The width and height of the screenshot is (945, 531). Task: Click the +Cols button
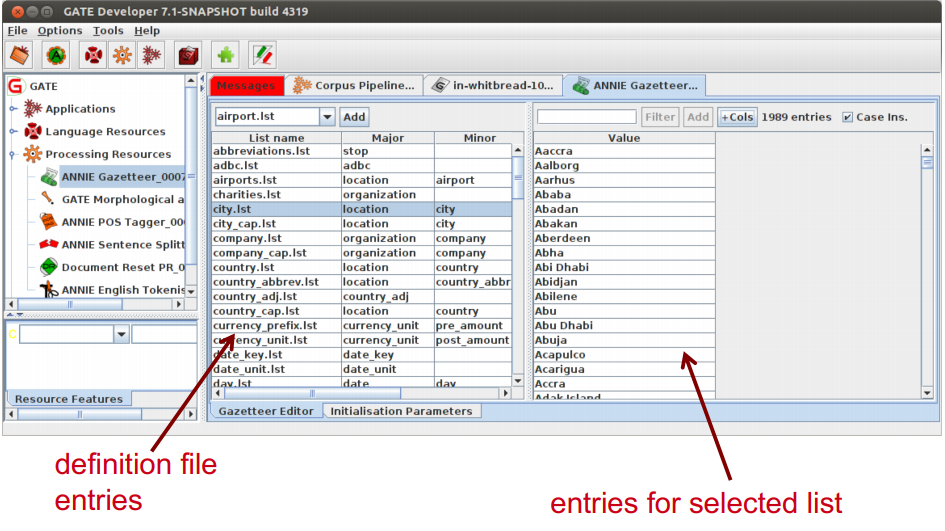[x=738, y=117]
